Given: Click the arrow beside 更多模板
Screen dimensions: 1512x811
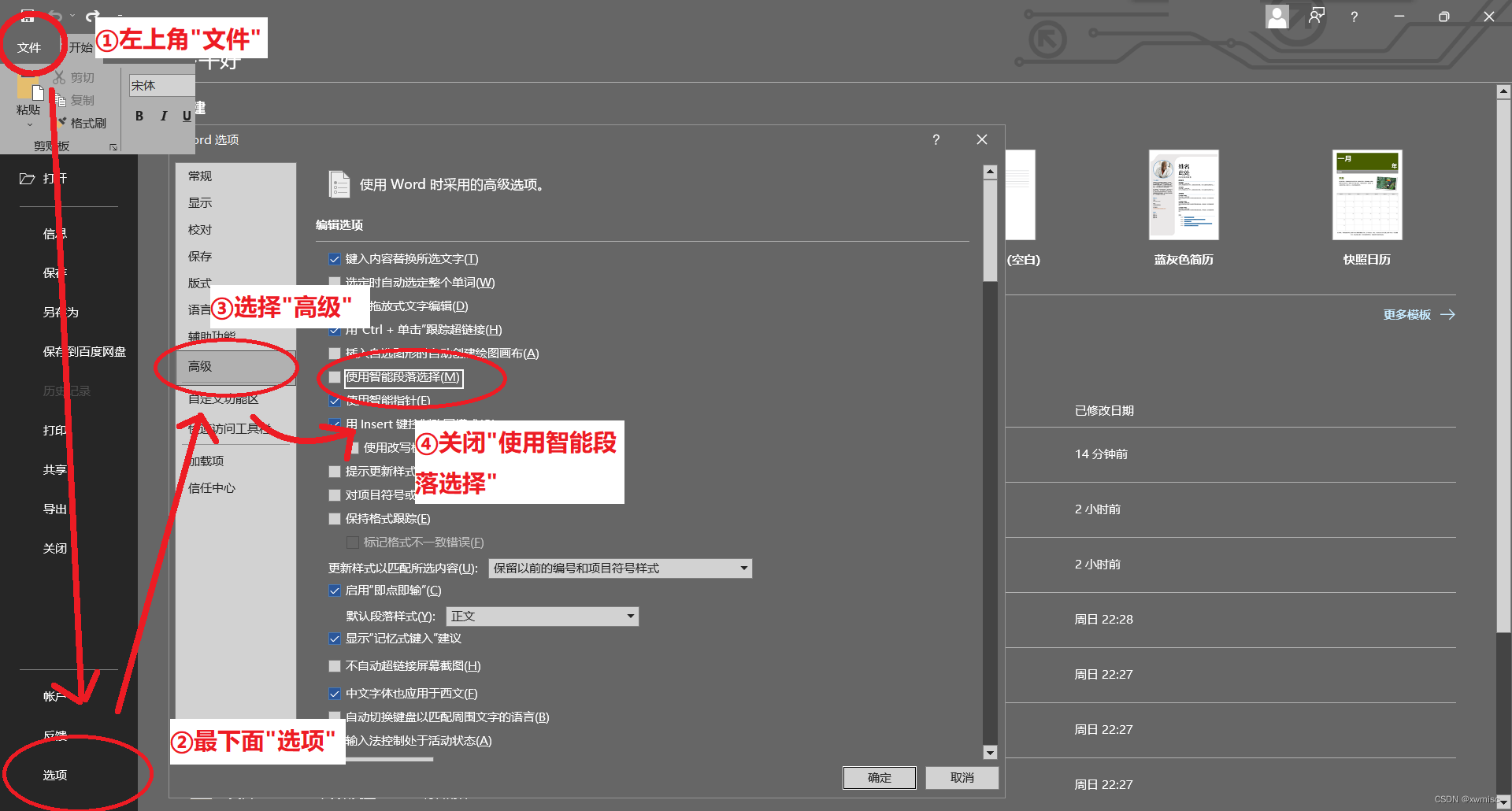Looking at the screenshot, I should (1447, 314).
